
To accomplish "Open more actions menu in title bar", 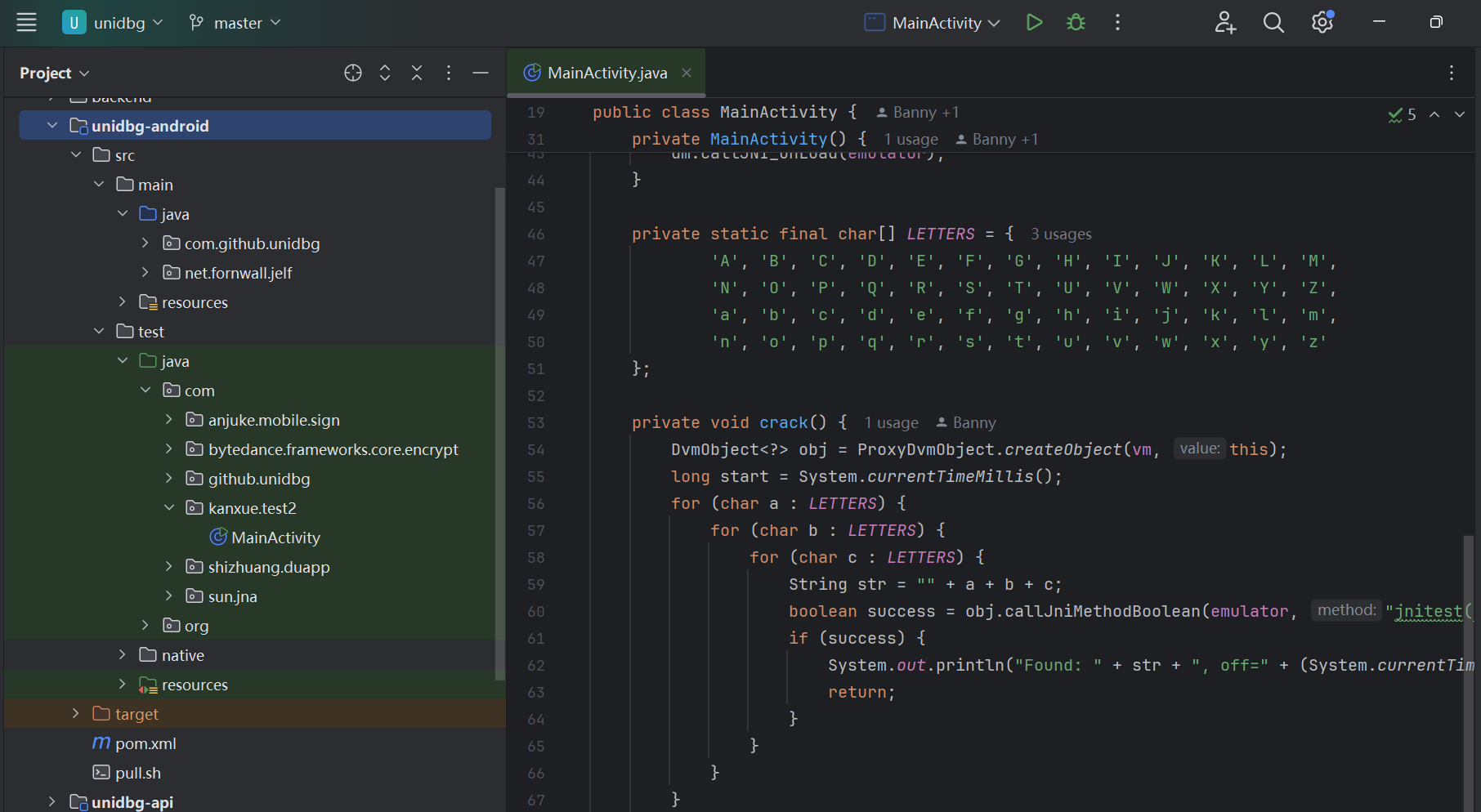I will tap(1117, 22).
